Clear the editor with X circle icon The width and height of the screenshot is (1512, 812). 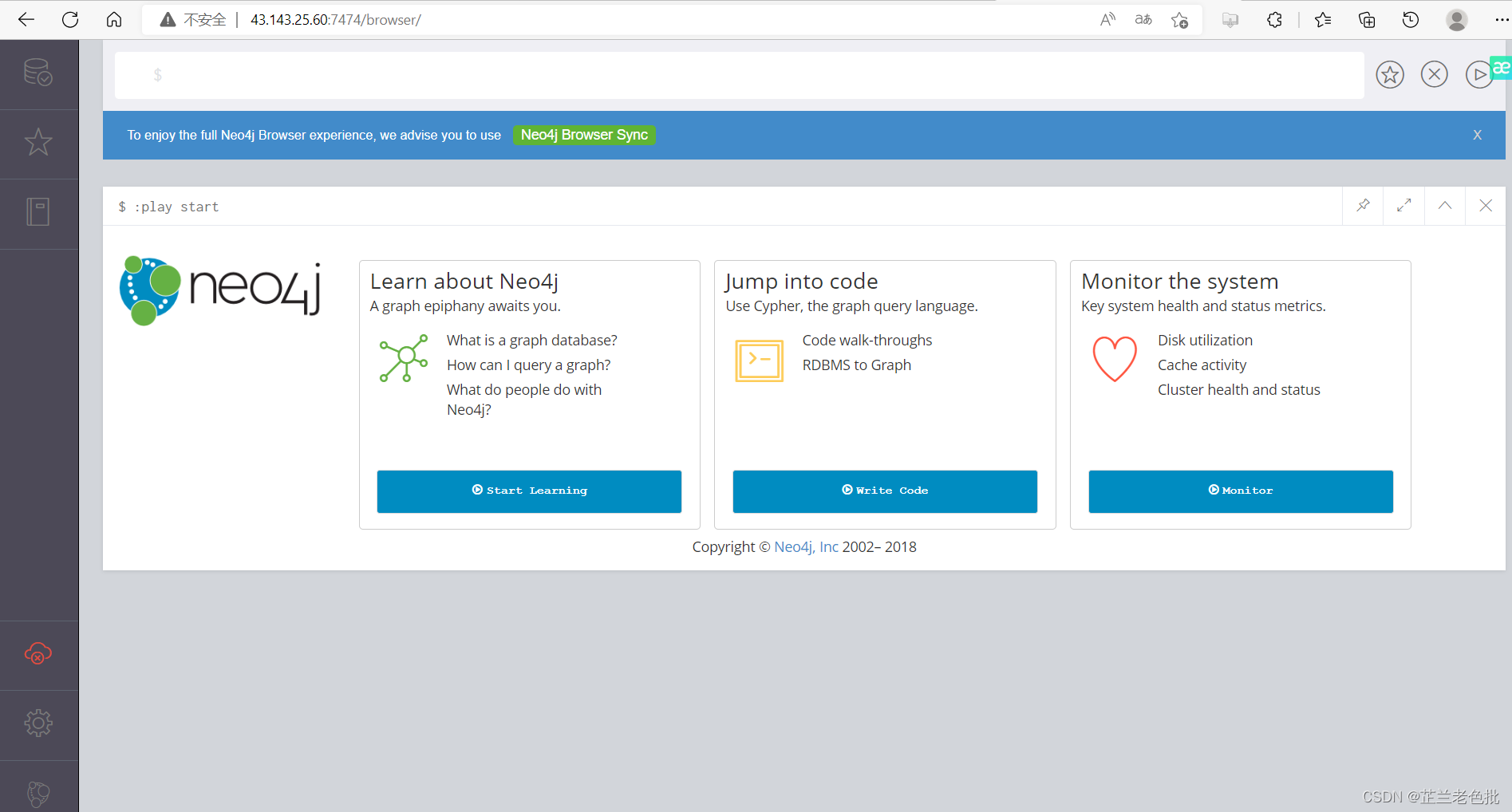point(1435,75)
